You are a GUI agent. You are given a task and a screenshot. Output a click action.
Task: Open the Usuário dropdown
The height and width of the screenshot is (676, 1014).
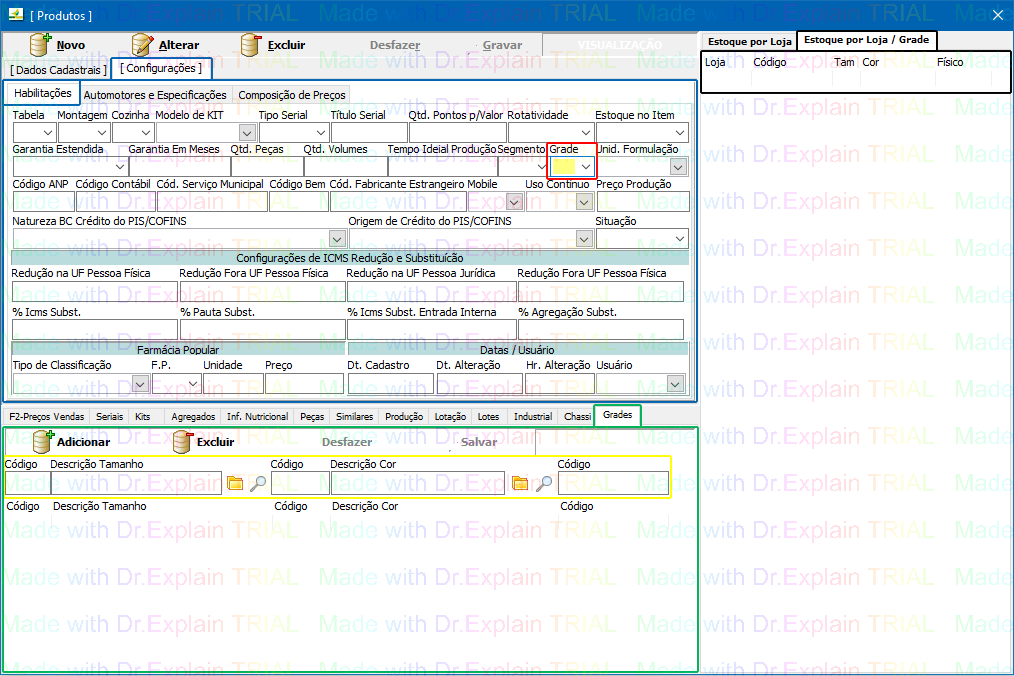point(675,384)
